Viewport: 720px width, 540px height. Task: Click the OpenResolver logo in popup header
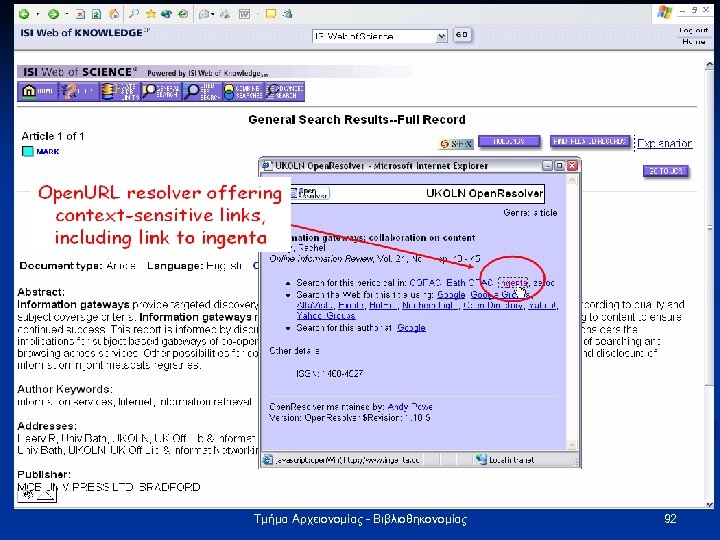point(309,193)
